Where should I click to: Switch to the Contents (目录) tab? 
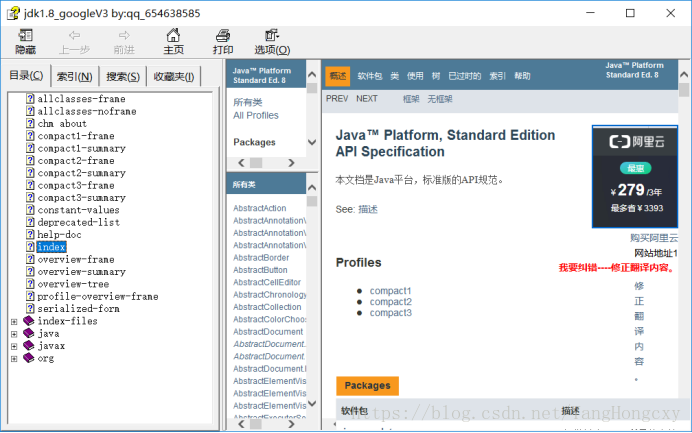[26, 75]
